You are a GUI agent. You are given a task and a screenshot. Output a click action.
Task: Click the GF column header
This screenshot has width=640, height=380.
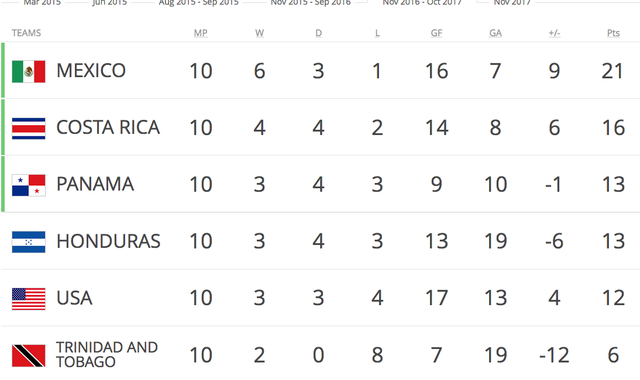point(436,33)
